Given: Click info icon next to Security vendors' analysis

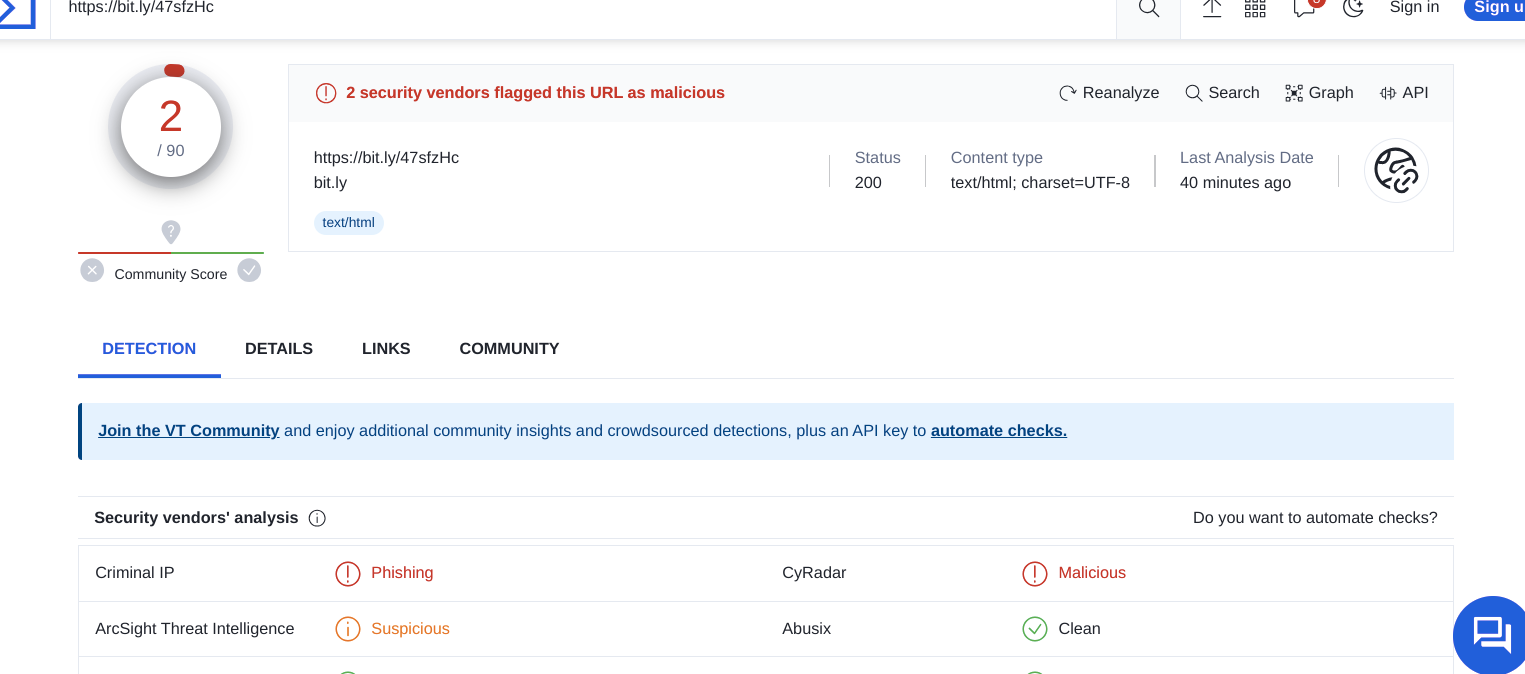Looking at the screenshot, I should click(317, 518).
